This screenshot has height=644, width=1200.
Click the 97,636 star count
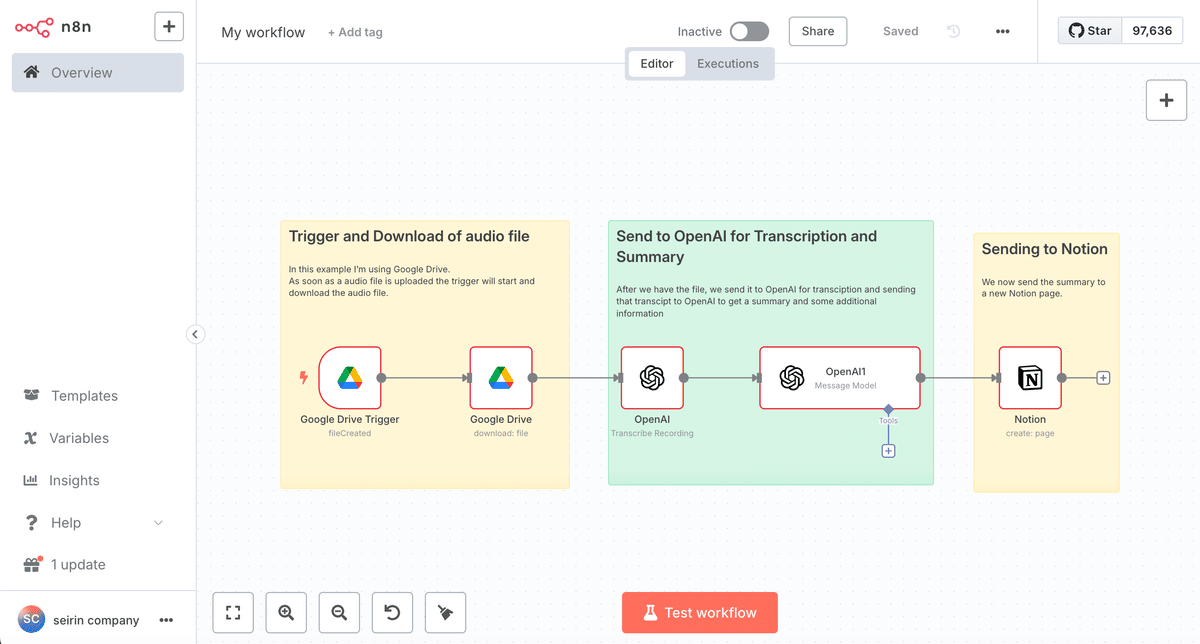tap(1152, 31)
